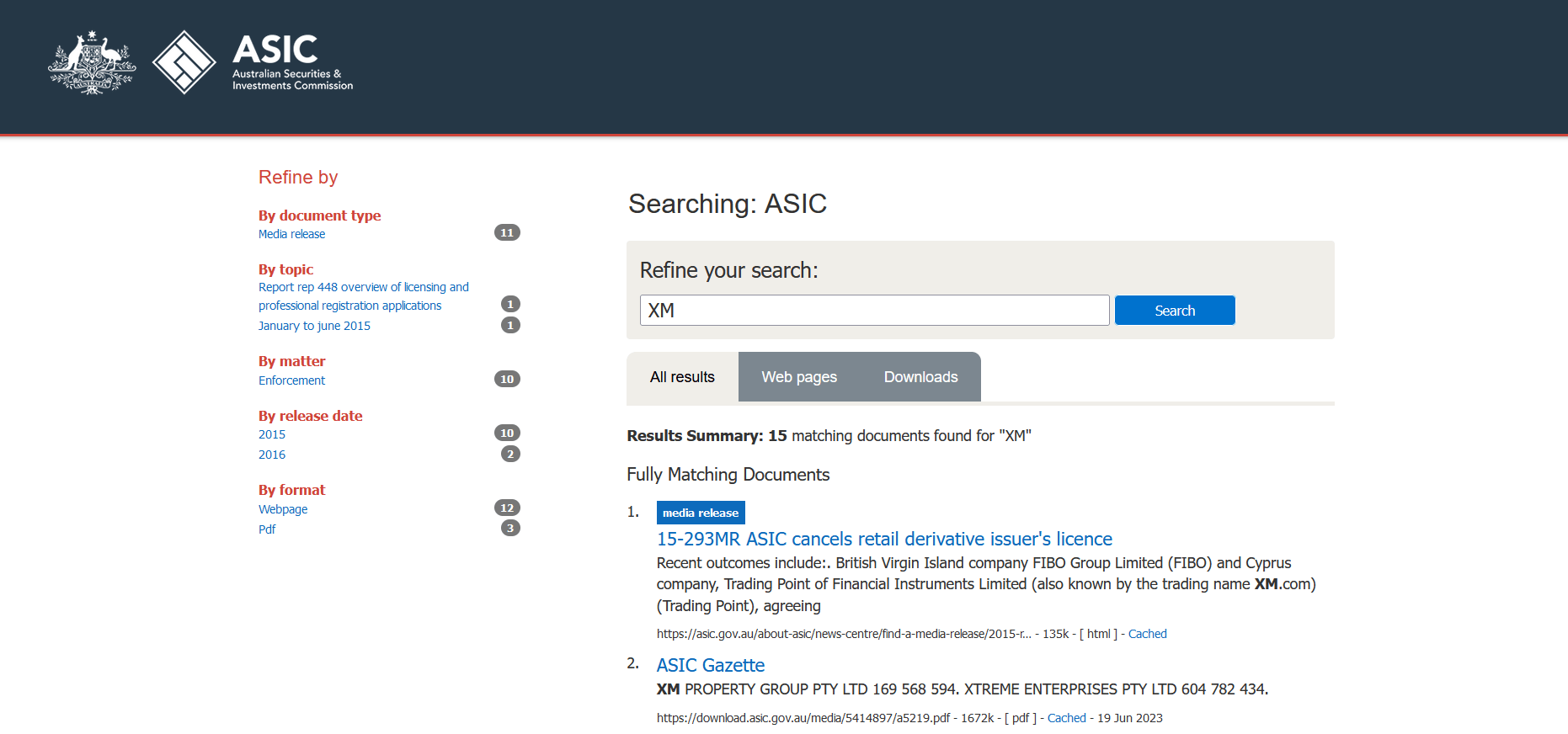Click the 11 count badge beside Media release

507,232
